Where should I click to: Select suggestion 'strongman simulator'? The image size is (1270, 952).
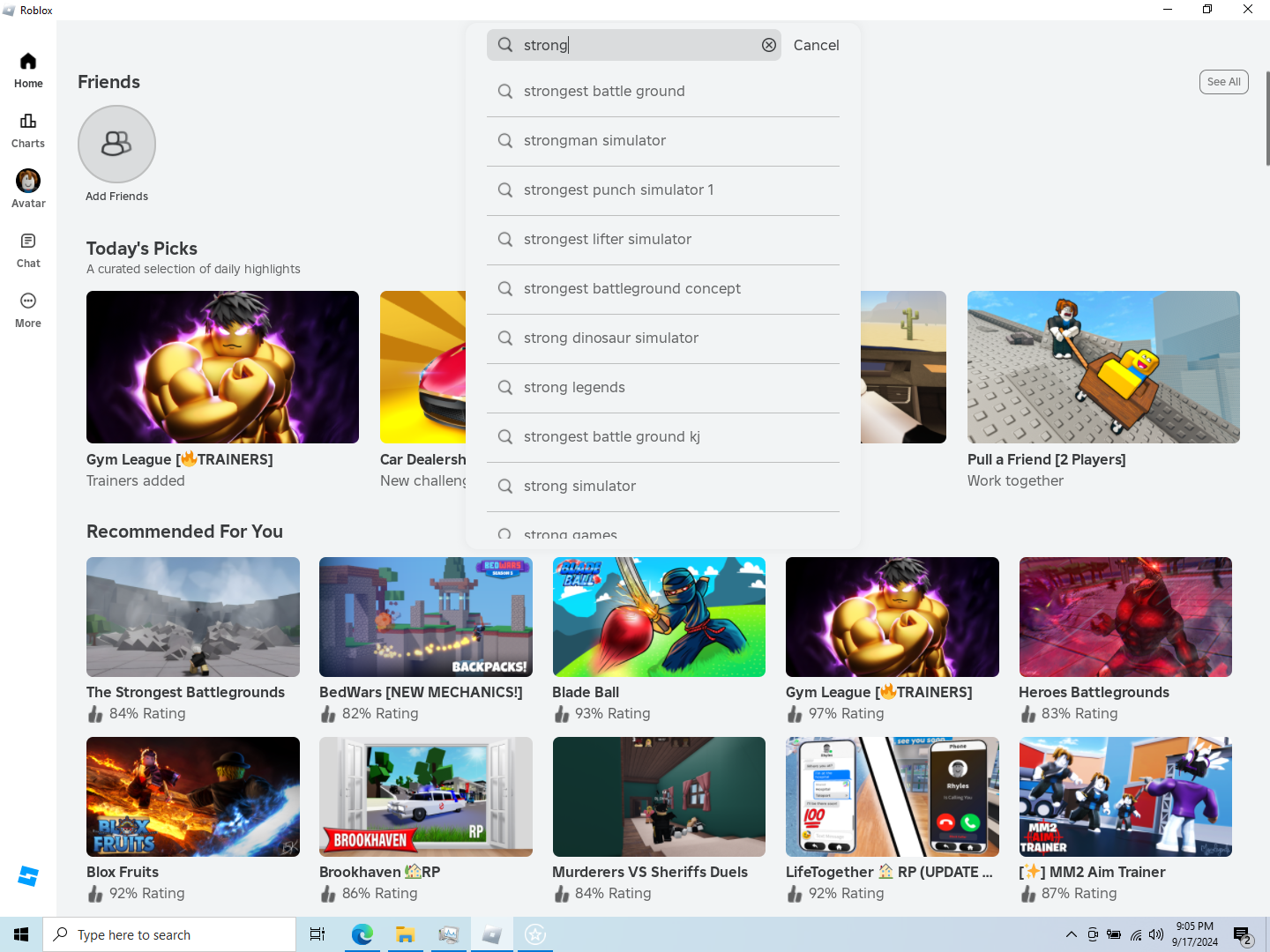click(x=663, y=141)
